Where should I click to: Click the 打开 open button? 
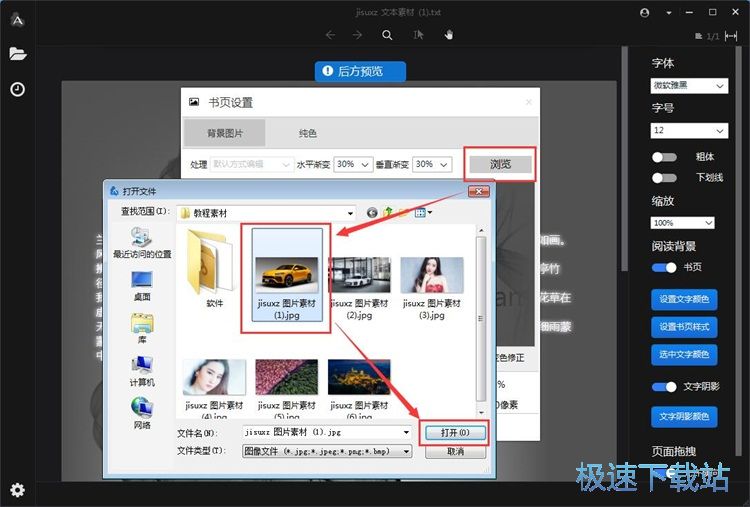click(454, 432)
